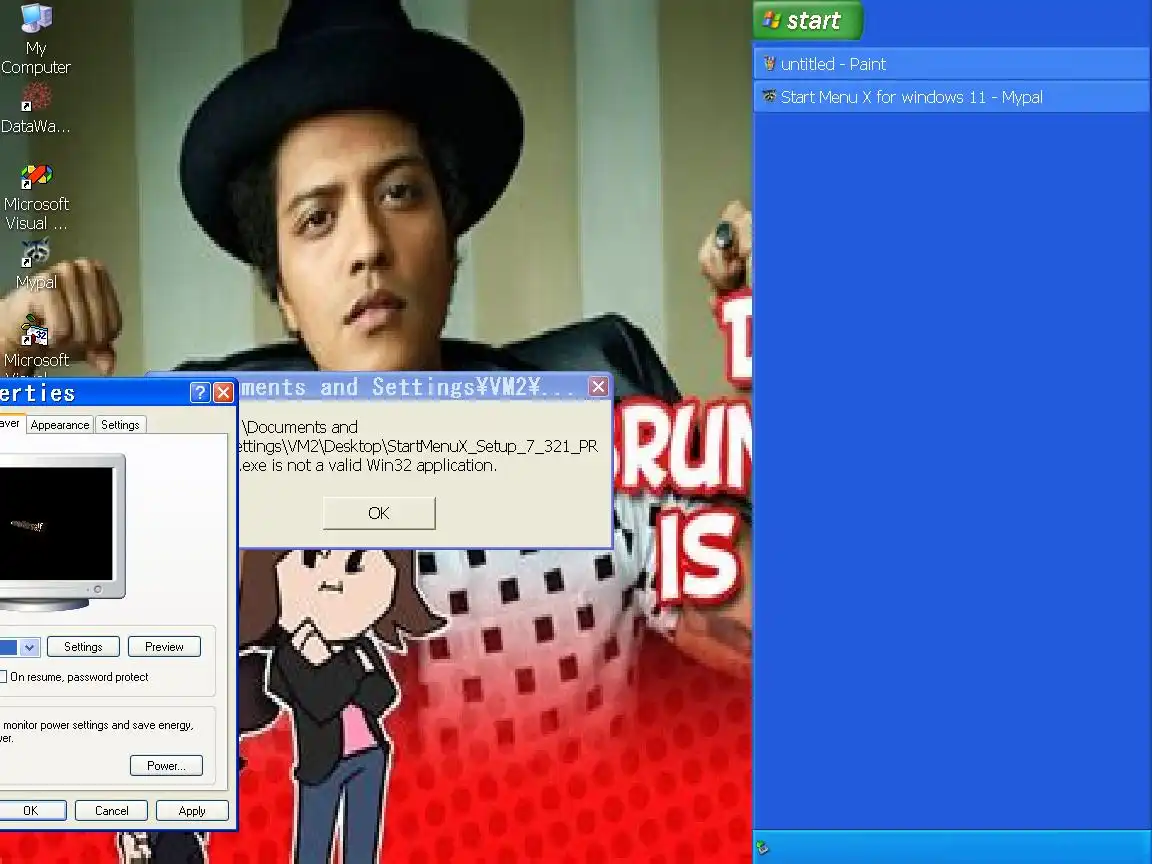Toggle On resume, password protect checkbox
The image size is (1152, 864).
point(3,677)
